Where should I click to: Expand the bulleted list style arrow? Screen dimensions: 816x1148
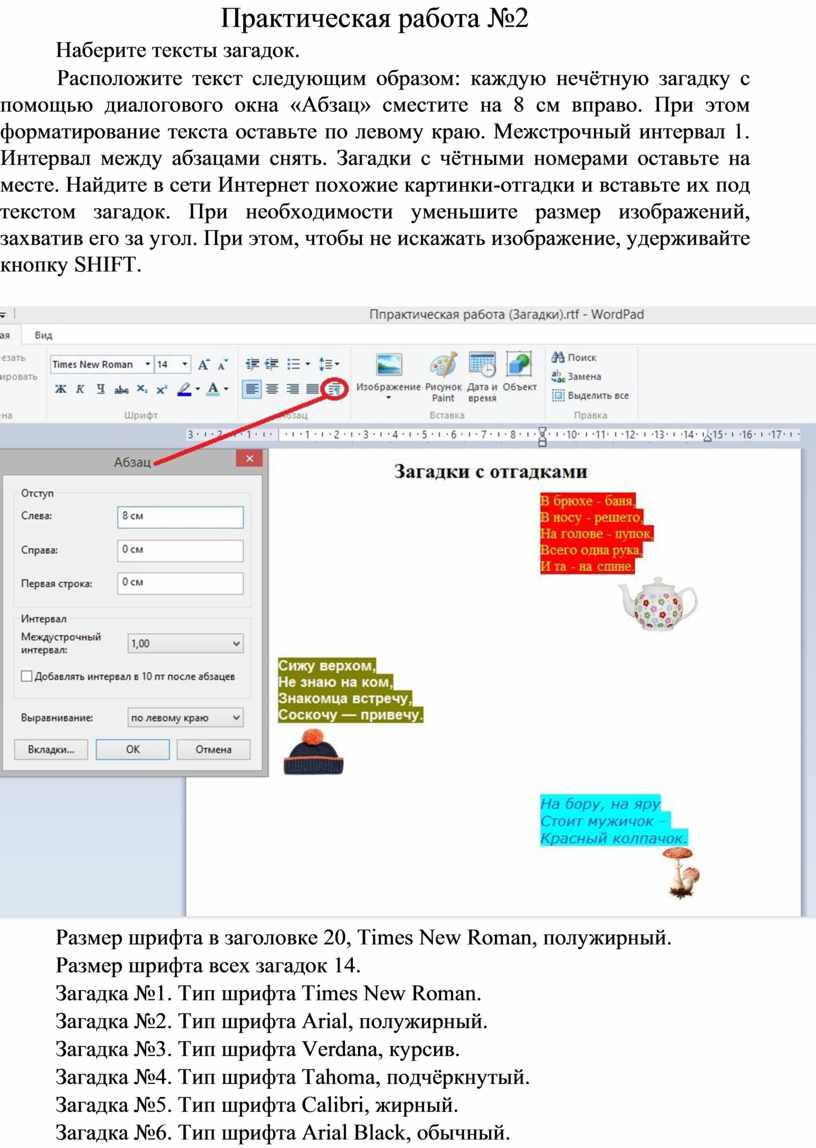(307, 364)
